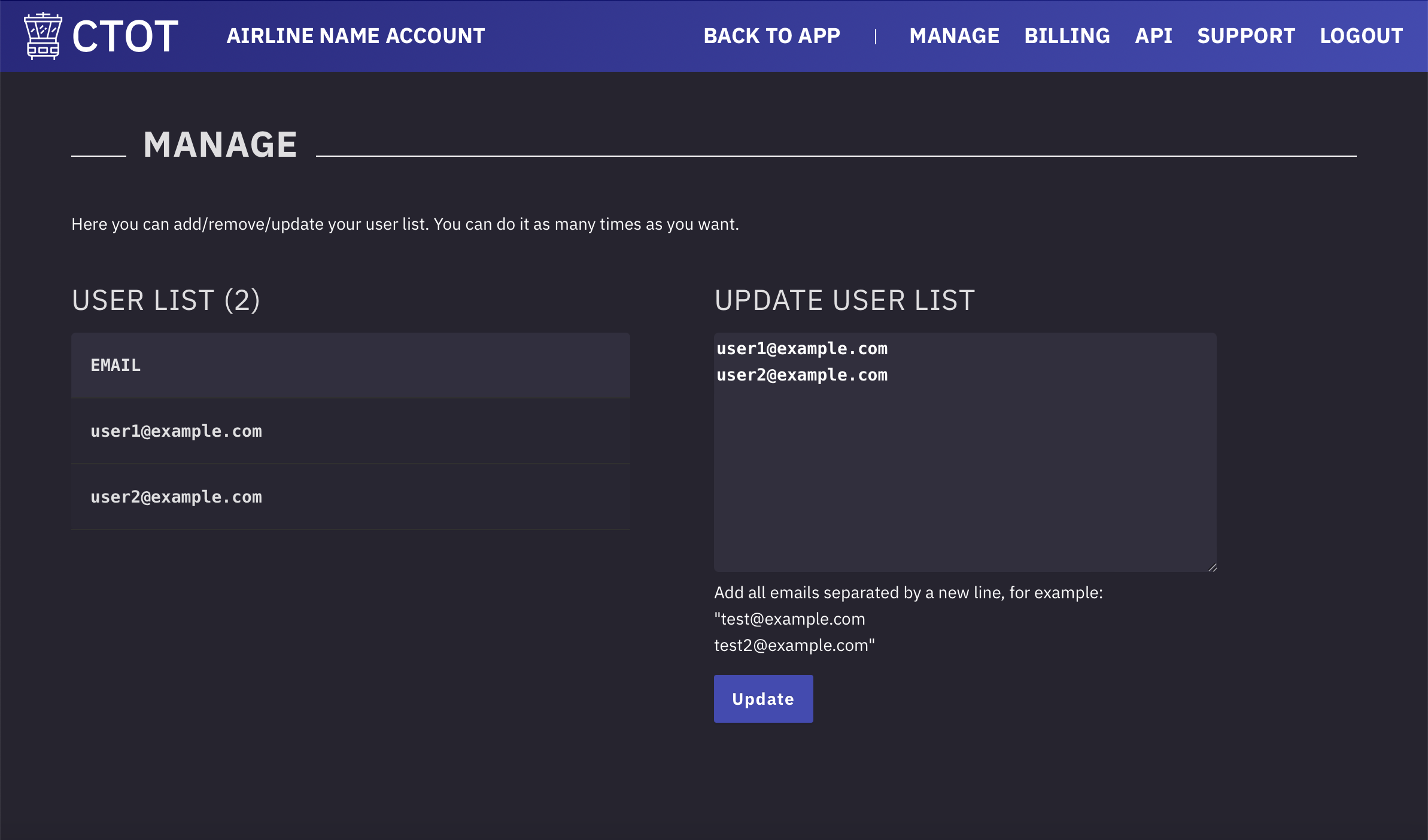The width and height of the screenshot is (1428, 840).
Task: Select the user1@example.com line in the textarea
Action: (x=802, y=348)
